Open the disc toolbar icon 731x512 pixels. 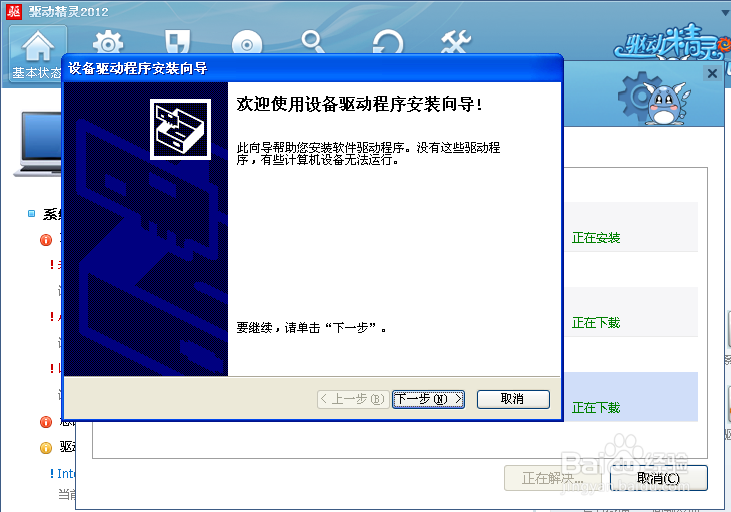(x=247, y=44)
